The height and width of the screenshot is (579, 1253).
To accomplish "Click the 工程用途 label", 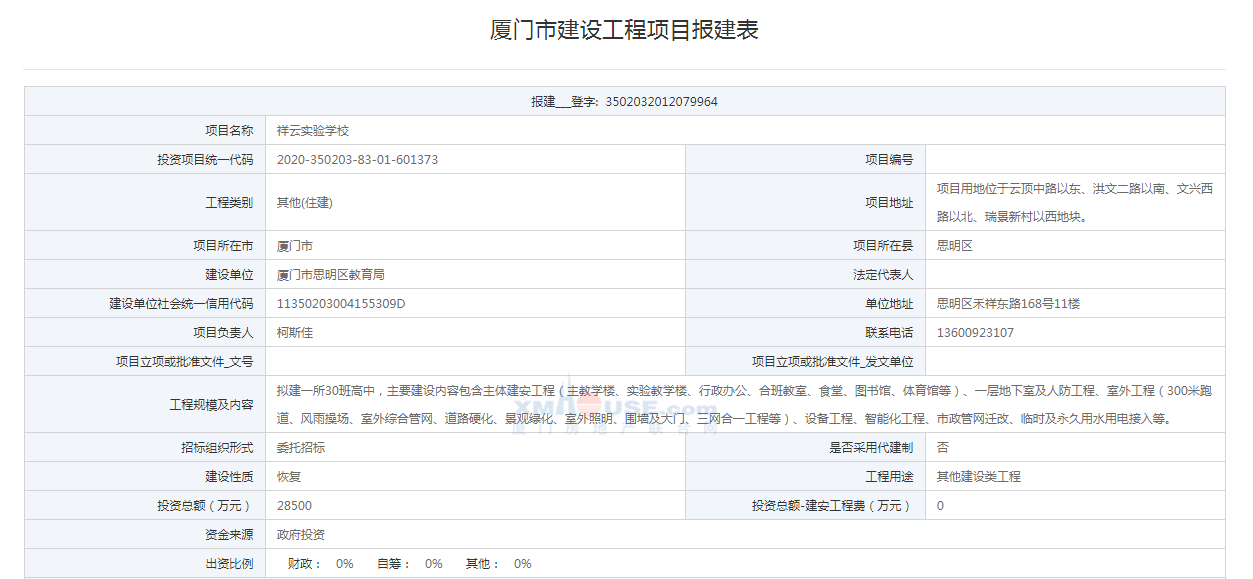I will pos(889,477).
